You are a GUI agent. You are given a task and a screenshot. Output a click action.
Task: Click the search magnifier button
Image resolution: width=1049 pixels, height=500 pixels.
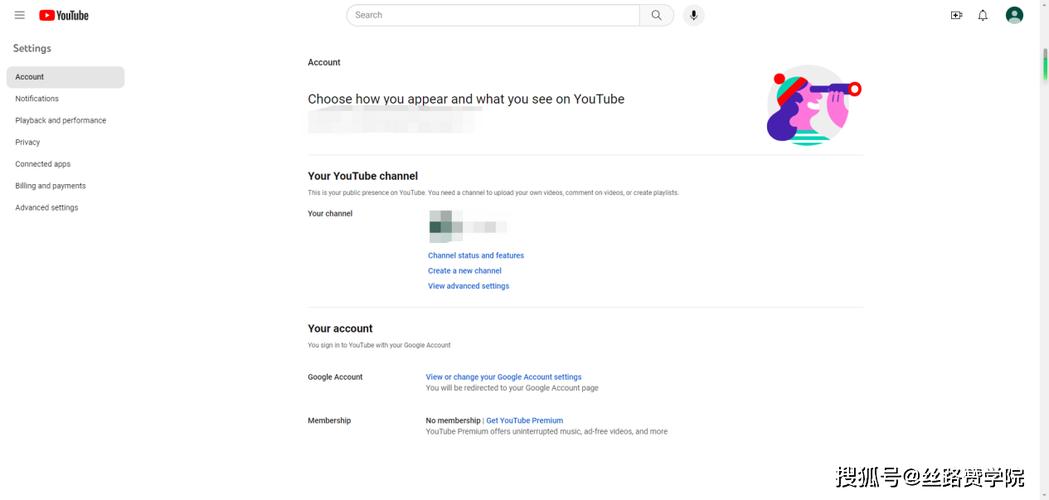[x=656, y=15]
